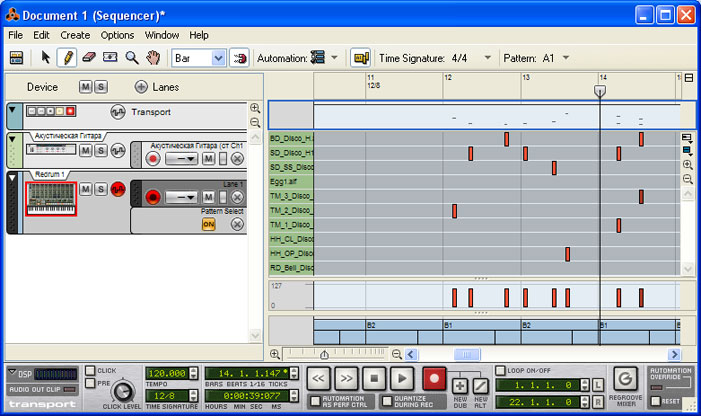Delete Lane 1 with X button

(237, 197)
